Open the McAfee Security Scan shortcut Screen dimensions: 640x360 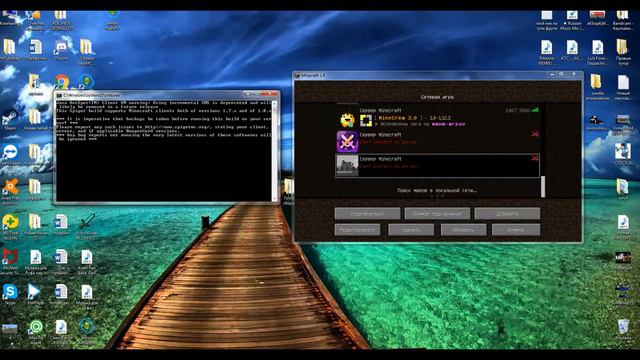(x=10, y=261)
